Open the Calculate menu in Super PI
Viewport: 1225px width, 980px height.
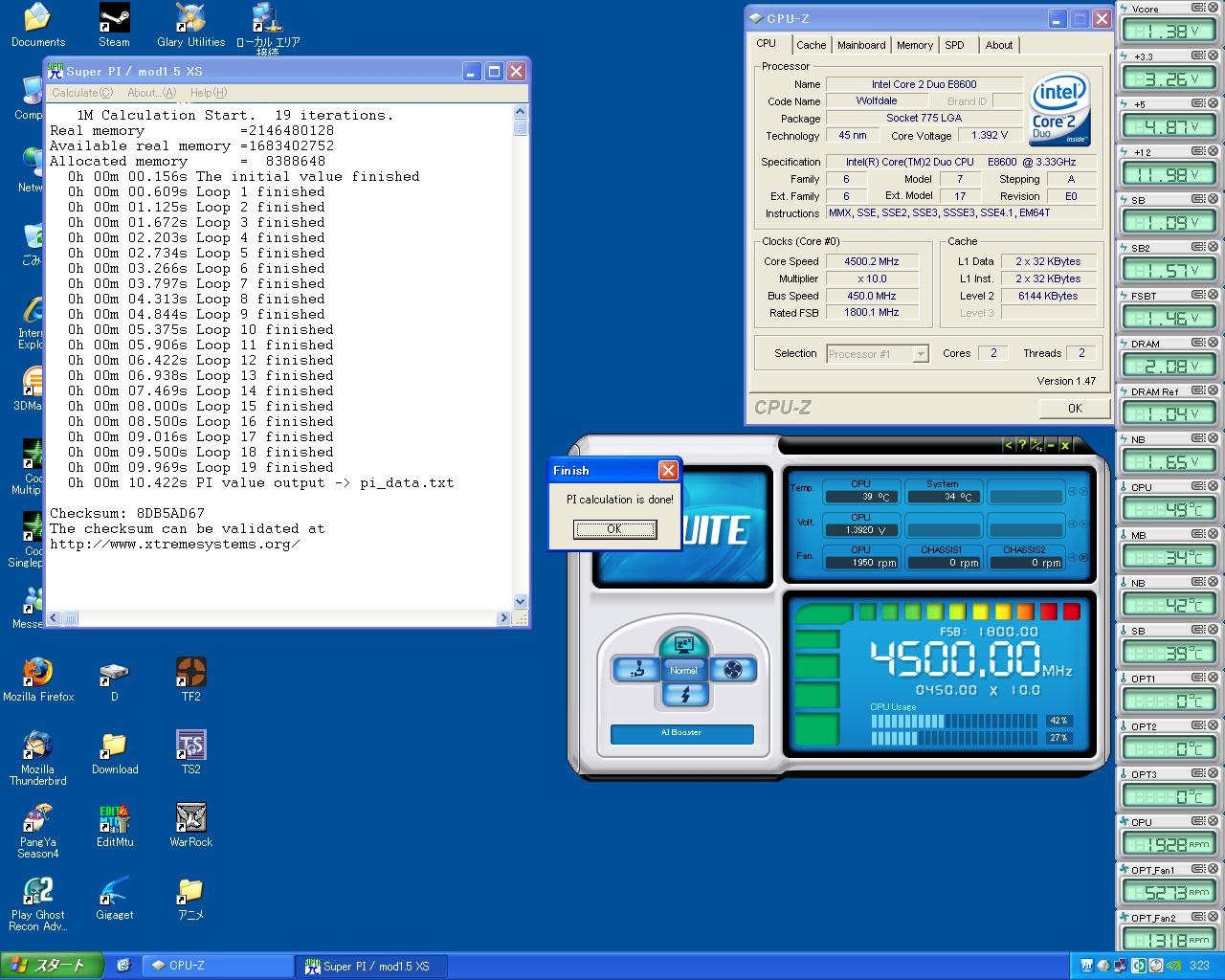pyautogui.click(x=81, y=93)
